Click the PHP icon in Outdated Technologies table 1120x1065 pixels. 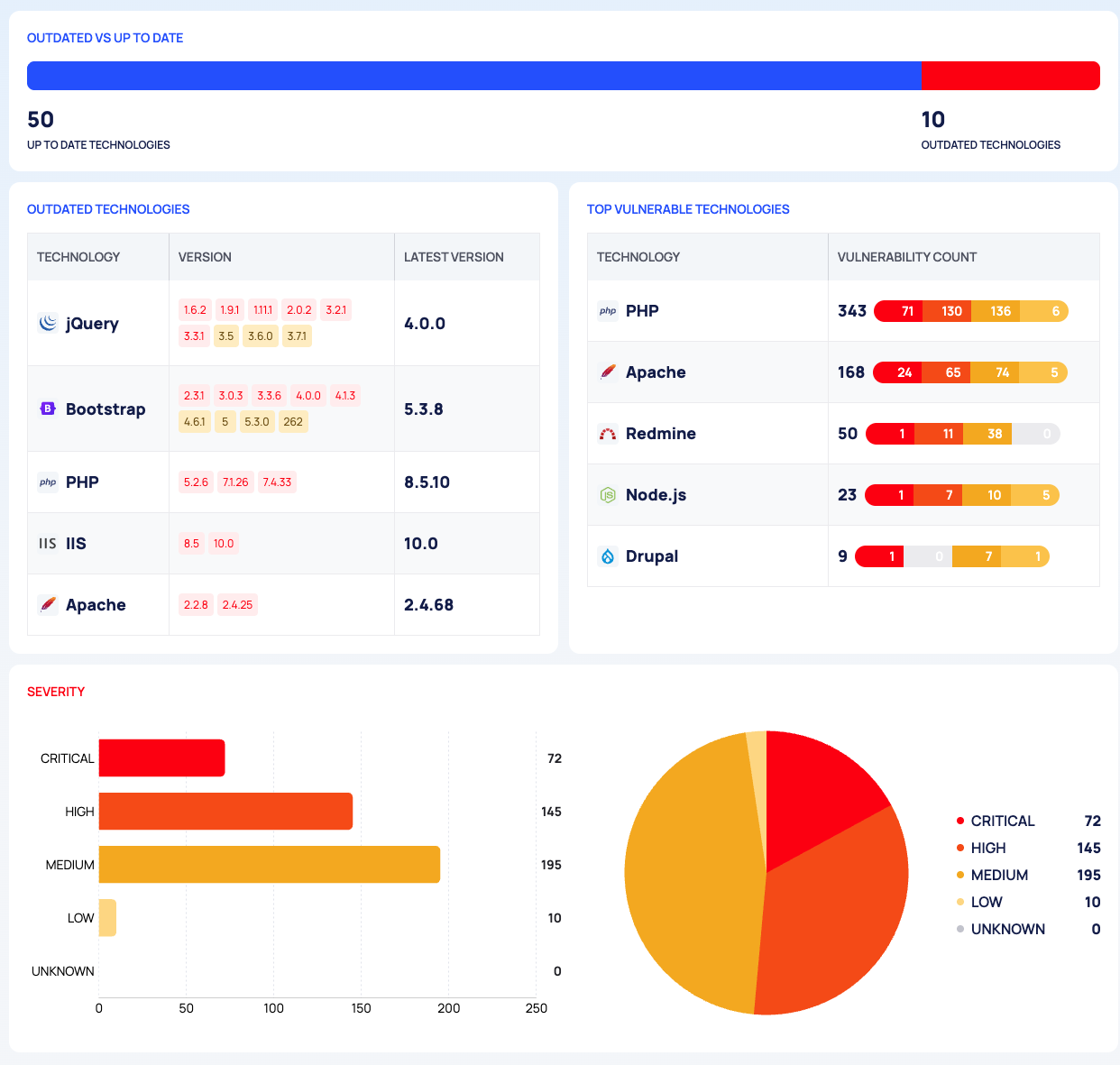(x=48, y=482)
